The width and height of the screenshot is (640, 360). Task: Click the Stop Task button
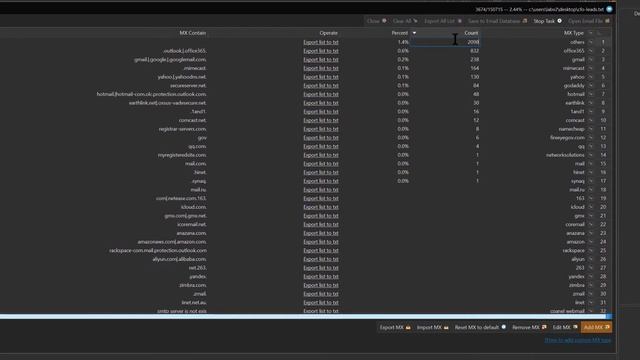[547, 21]
